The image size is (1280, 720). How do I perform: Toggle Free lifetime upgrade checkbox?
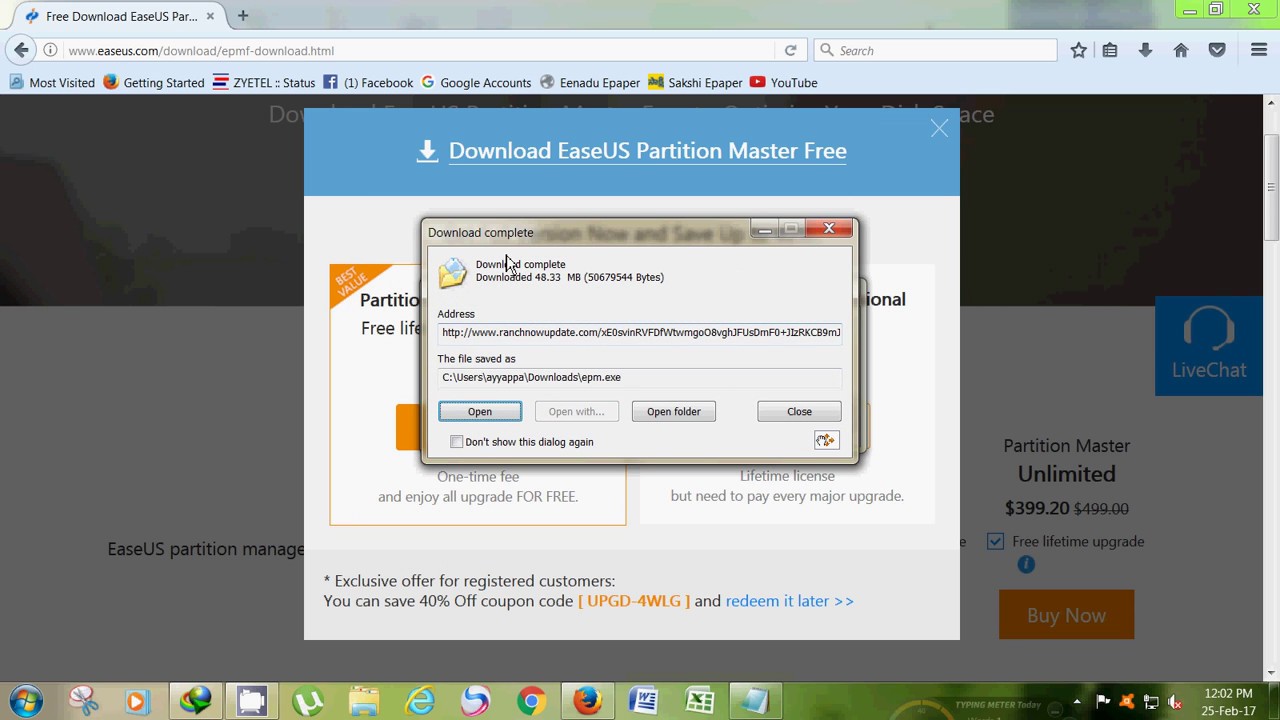(x=995, y=541)
